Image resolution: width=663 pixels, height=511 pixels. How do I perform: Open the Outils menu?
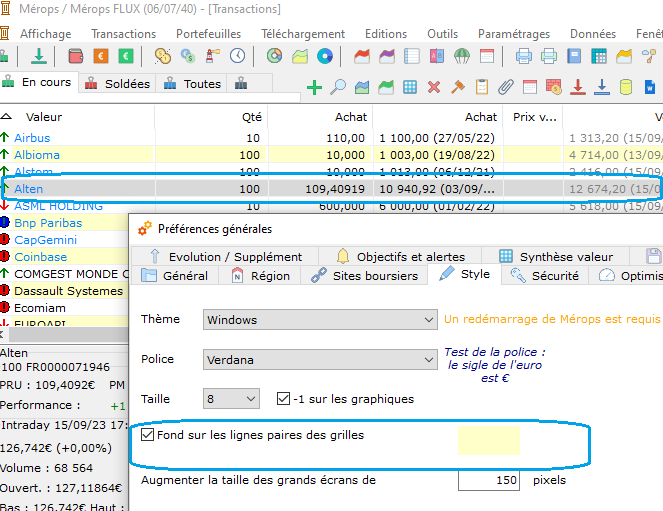tap(442, 33)
